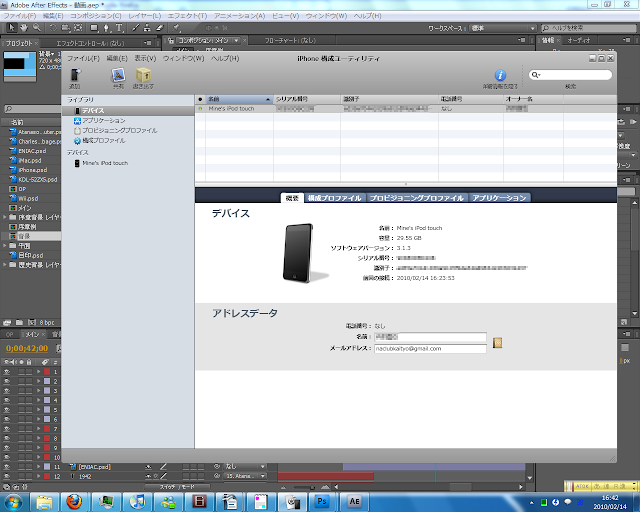This screenshot has height=512, width=640.
Task: Click the address book icon beside name field
Action: coord(497,343)
